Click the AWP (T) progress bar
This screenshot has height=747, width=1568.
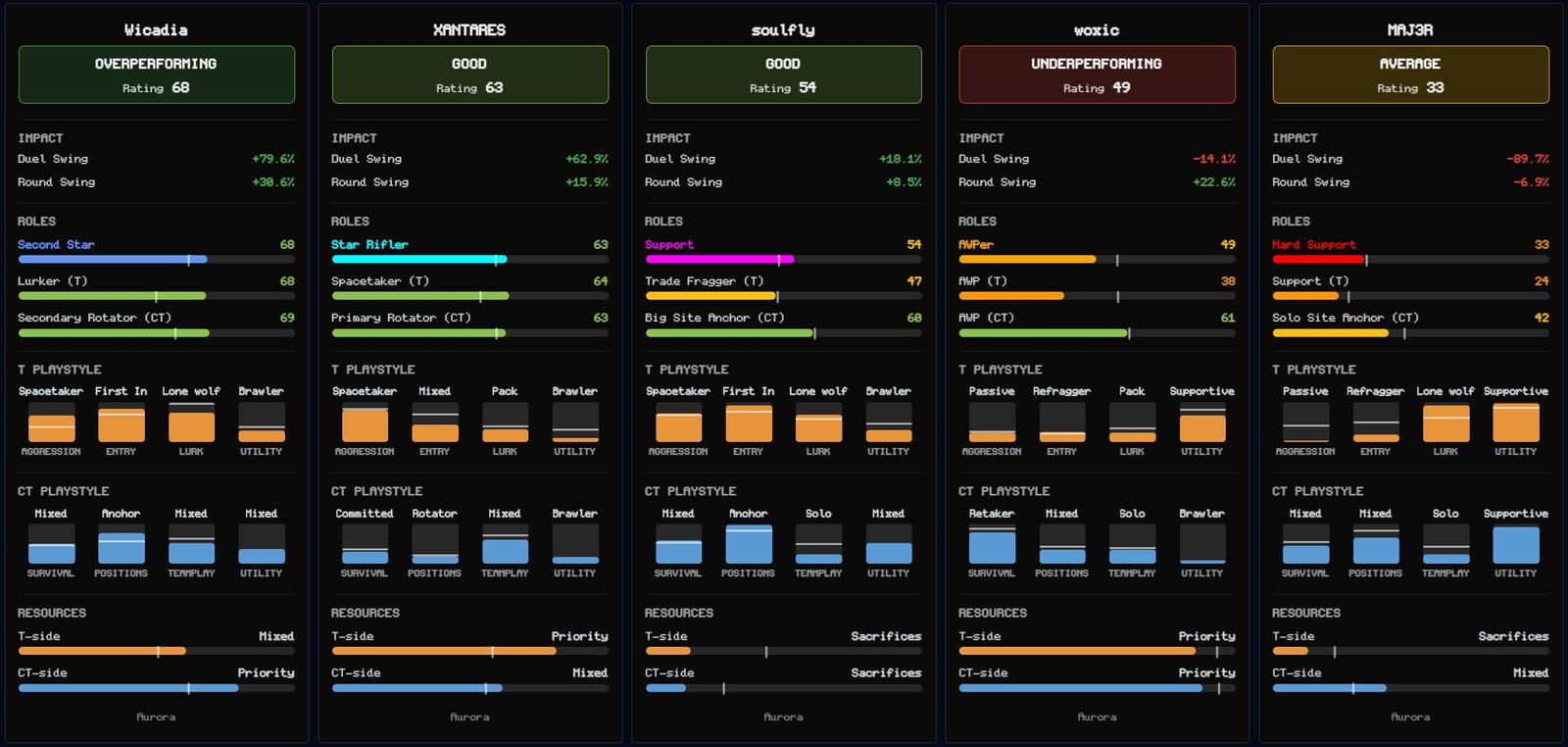[x=1098, y=296]
